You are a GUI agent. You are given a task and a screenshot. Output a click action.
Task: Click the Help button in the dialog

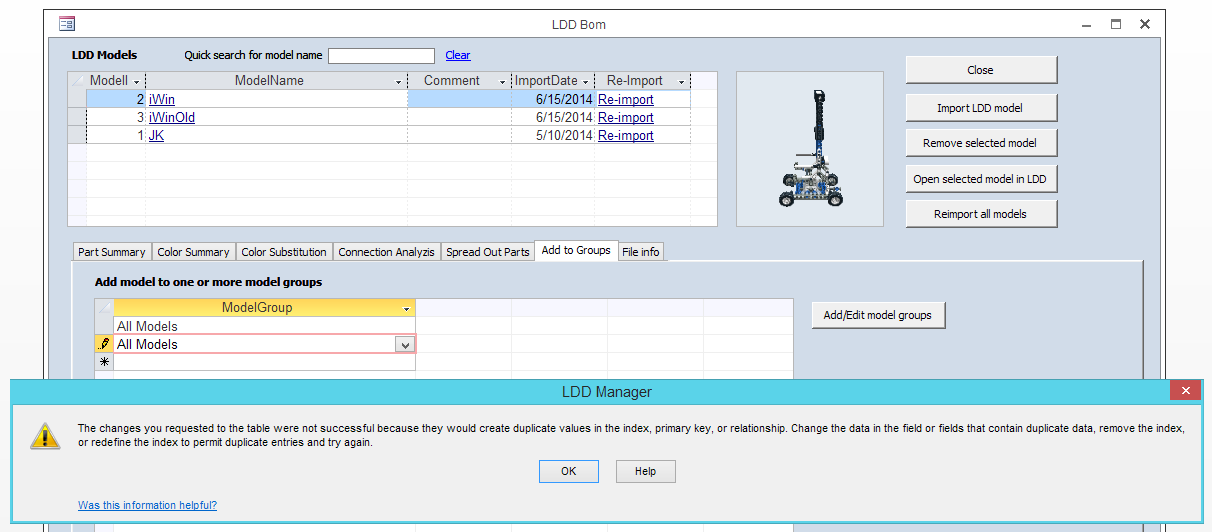pyautogui.click(x=646, y=471)
